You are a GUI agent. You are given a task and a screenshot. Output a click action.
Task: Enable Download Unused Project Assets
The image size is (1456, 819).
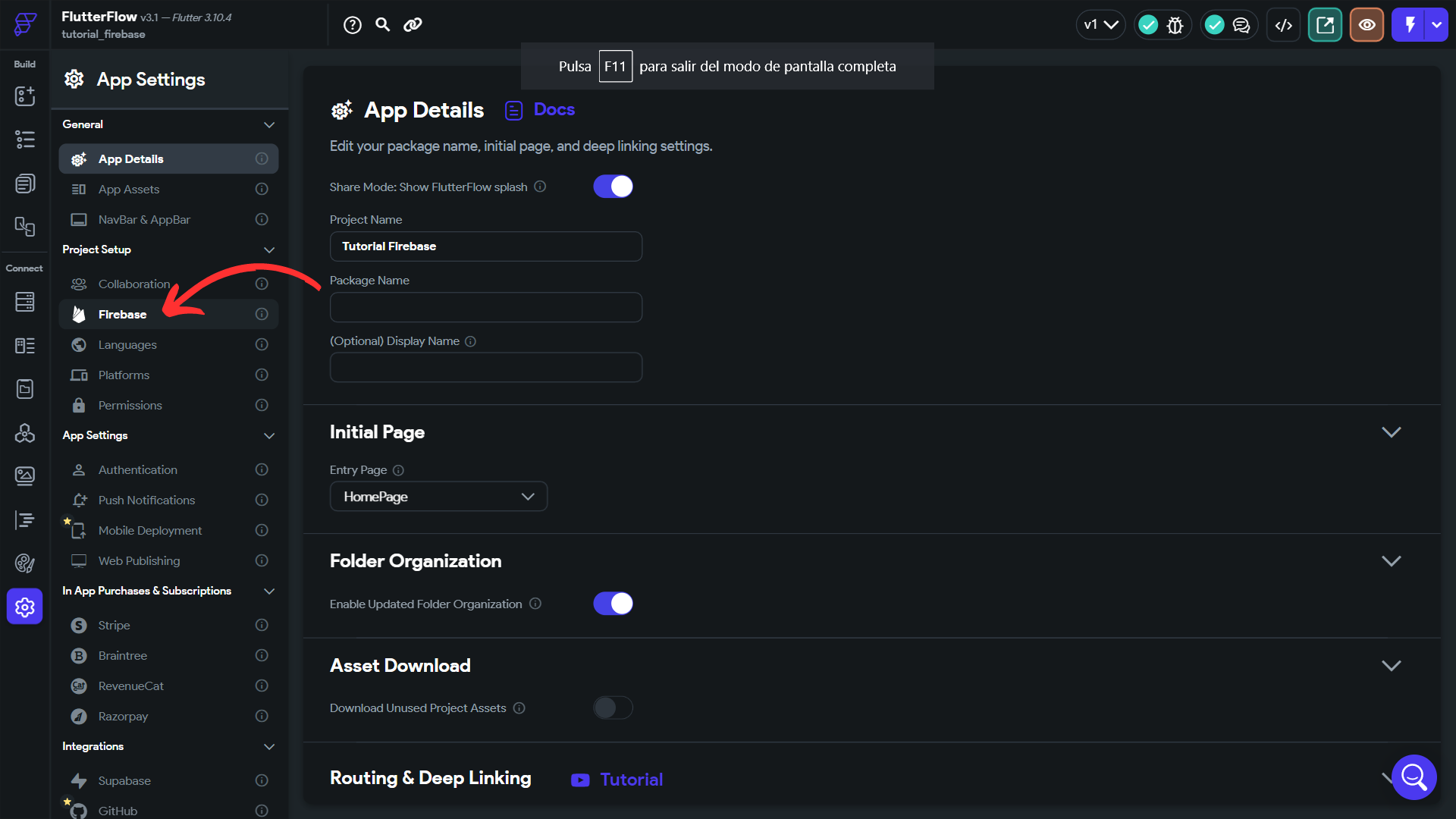coord(613,708)
